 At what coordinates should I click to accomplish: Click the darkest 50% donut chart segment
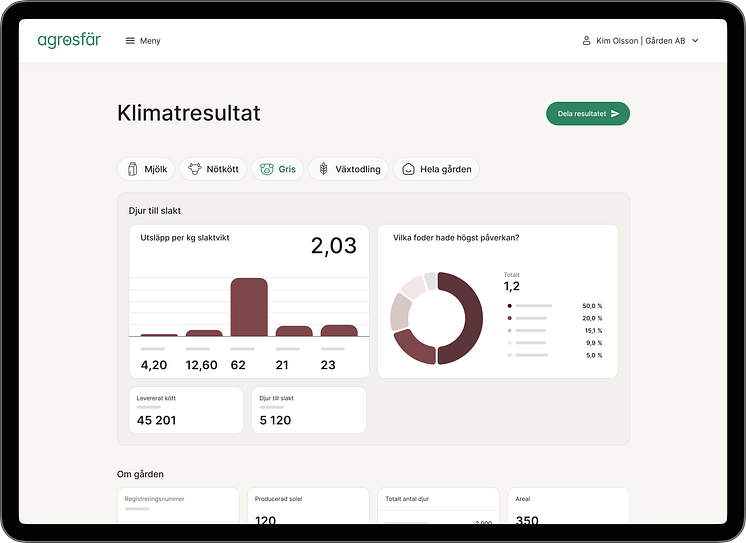coord(466,318)
